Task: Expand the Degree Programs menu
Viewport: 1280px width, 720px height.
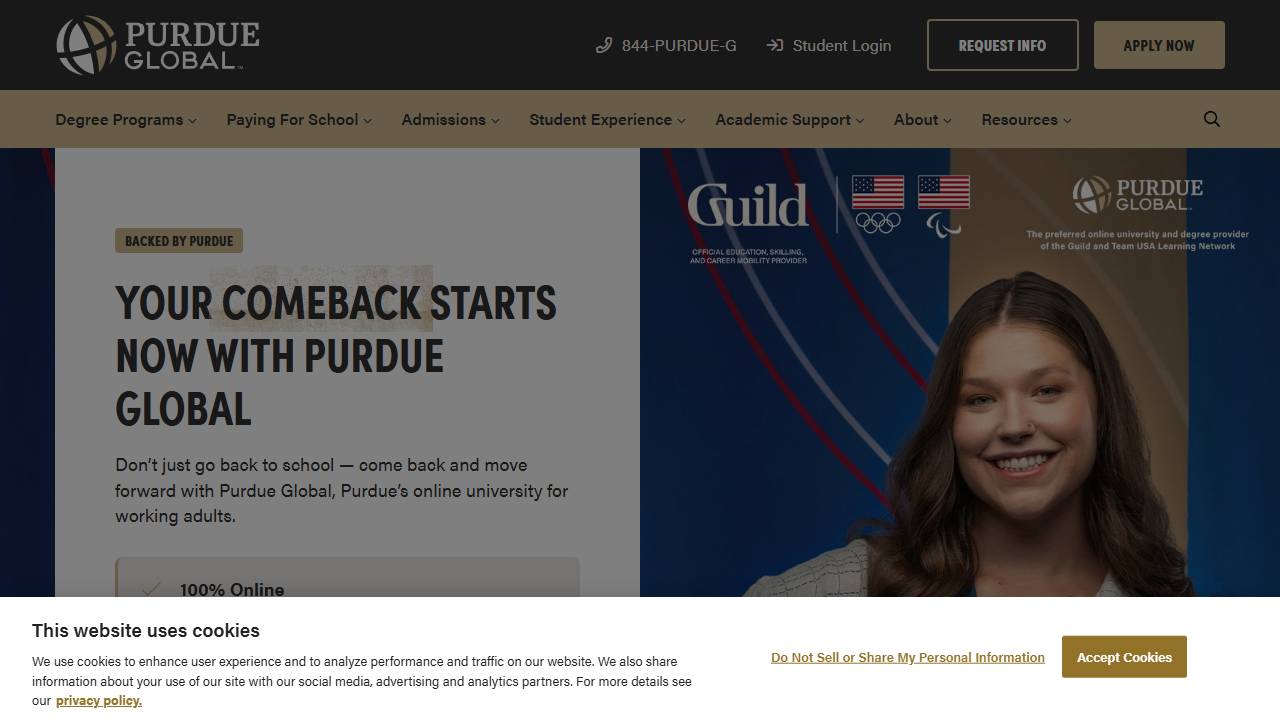Action: pyautogui.click(x=126, y=119)
